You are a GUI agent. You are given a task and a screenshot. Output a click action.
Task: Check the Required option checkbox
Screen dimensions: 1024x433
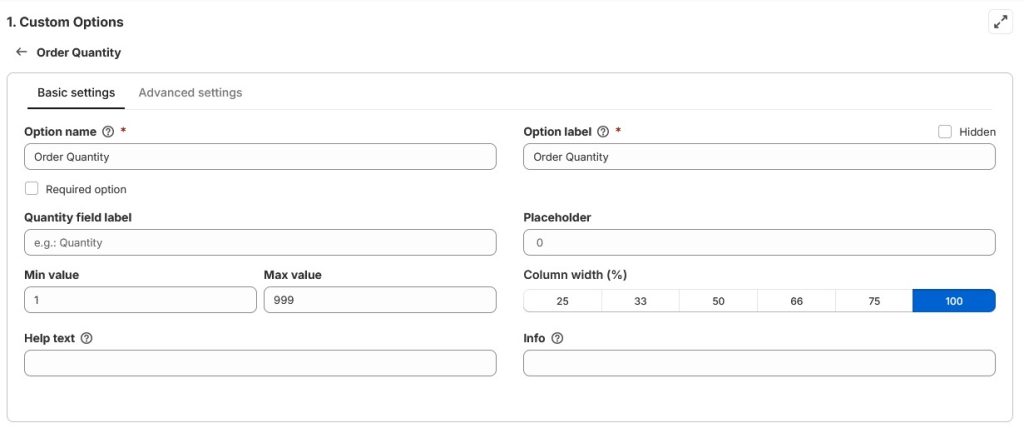(x=32, y=189)
